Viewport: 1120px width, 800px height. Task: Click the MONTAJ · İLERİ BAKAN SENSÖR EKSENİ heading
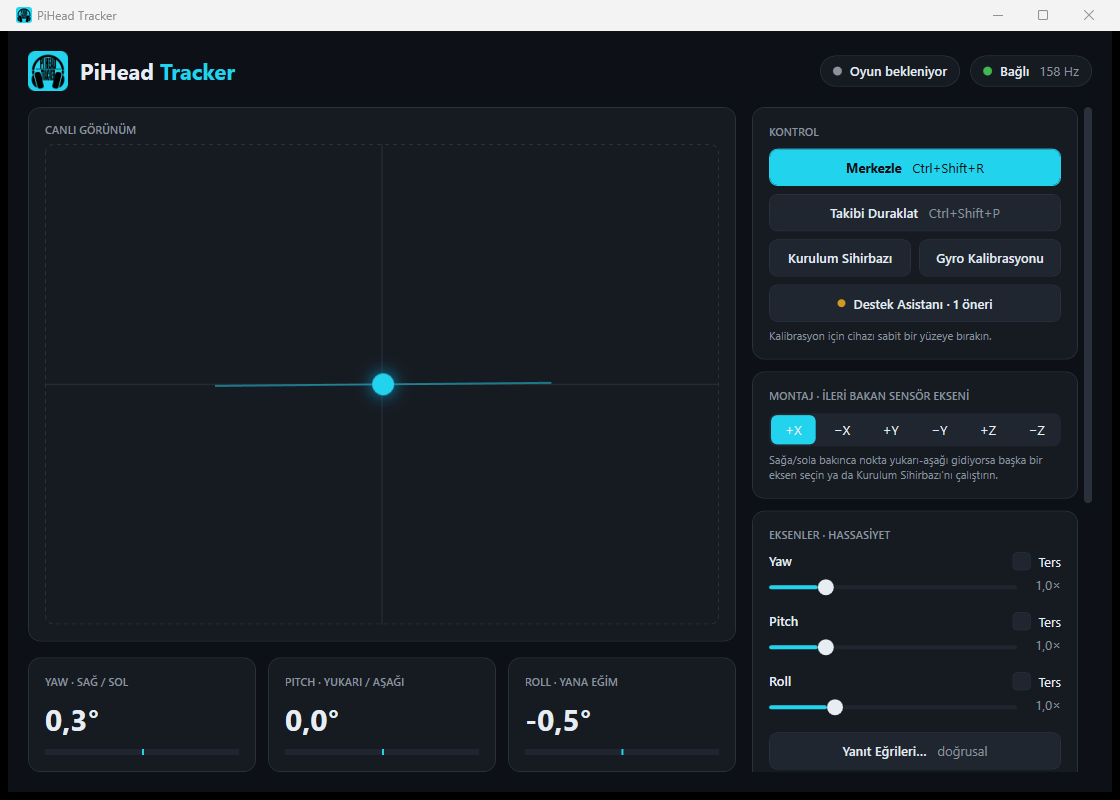(x=869, y=396)
